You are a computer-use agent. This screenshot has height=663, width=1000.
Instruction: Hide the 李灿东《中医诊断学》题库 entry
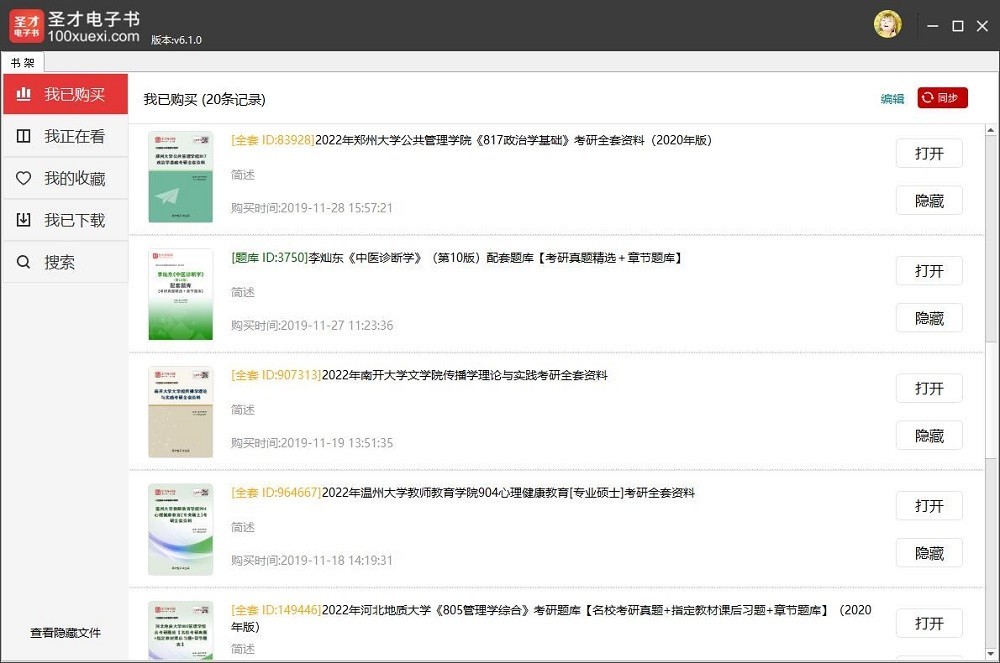[x=928, y=318]
